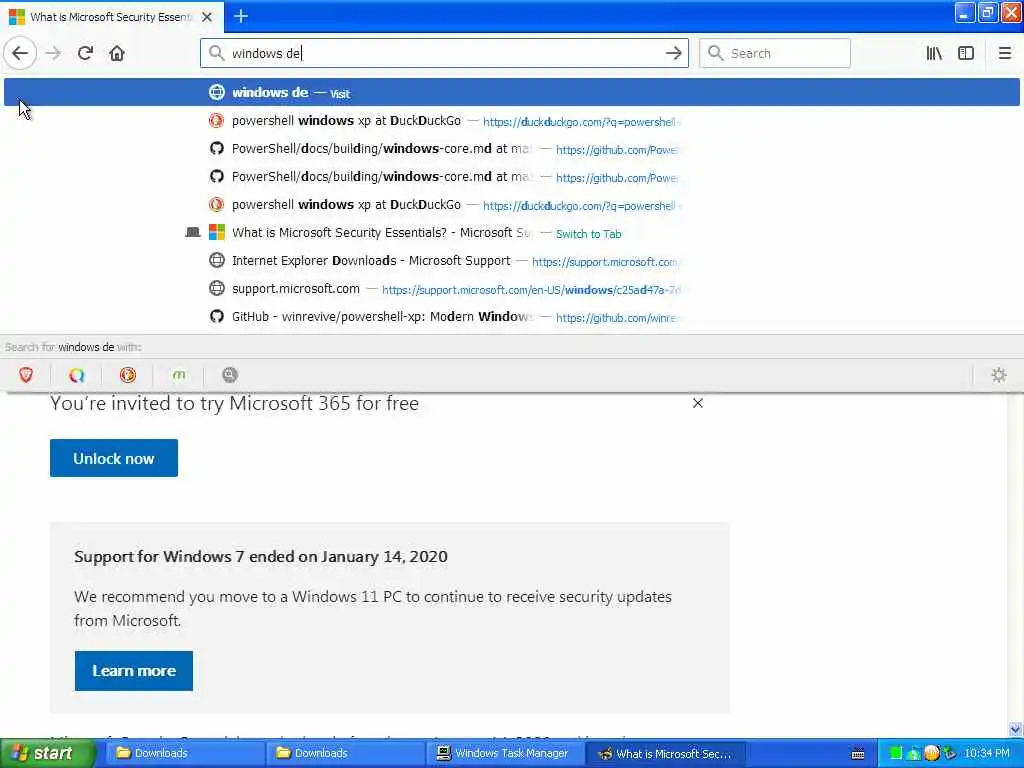Click the magnifier icon in the address bar
Viewport: 1024px width, 768px height.
click(x=216, y=54)
